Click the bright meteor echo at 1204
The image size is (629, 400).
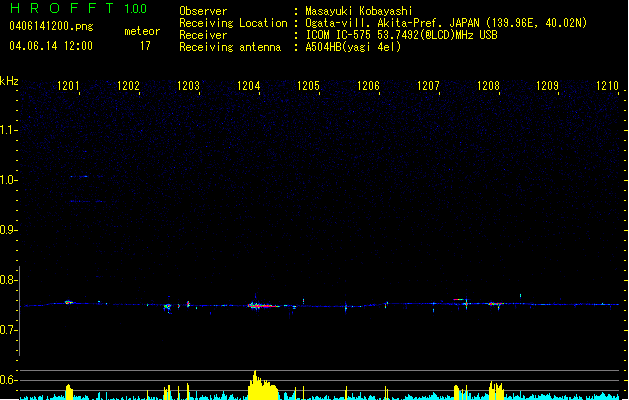pos(263,306)
